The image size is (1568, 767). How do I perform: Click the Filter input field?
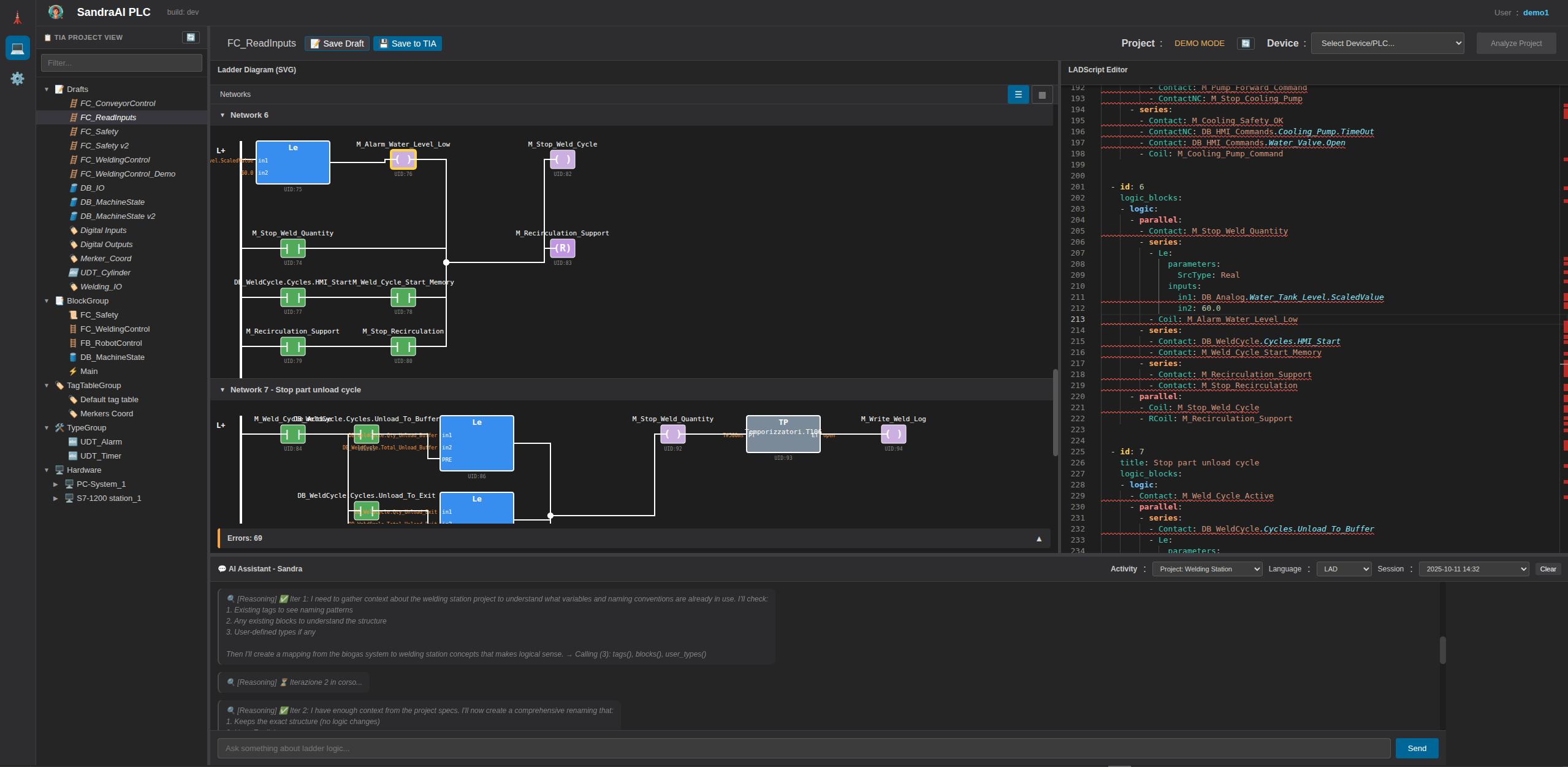click(x=121, y=62)
